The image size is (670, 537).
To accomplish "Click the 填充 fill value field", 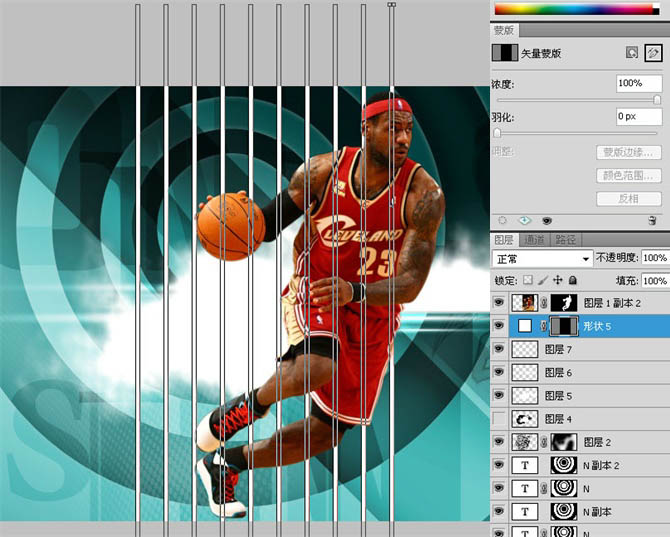I will pos(655,281).
